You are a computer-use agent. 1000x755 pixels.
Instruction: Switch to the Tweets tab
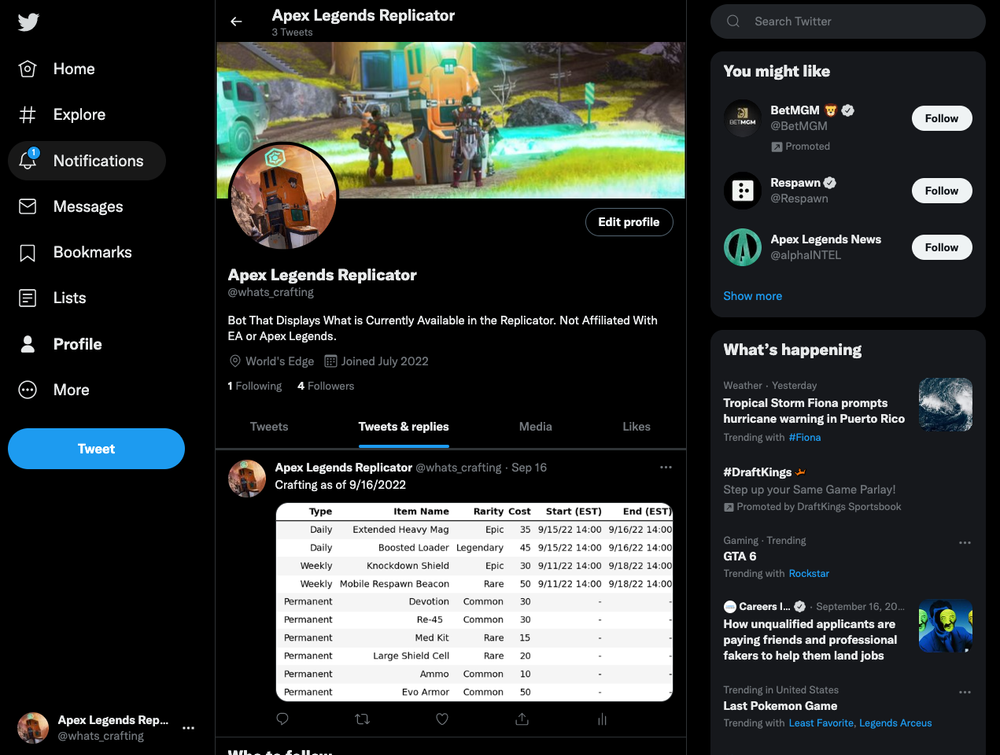pos(269,427)
